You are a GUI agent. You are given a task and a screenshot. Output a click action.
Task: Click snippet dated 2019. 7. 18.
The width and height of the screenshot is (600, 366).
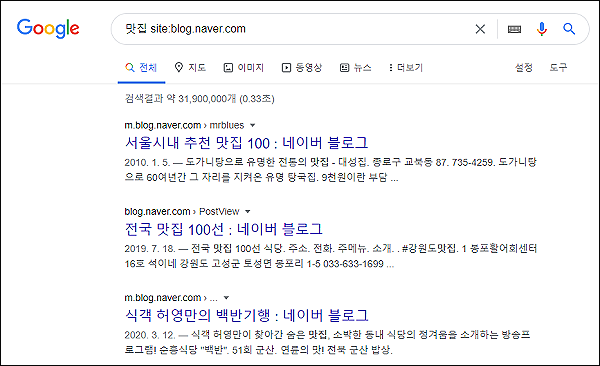331,256
